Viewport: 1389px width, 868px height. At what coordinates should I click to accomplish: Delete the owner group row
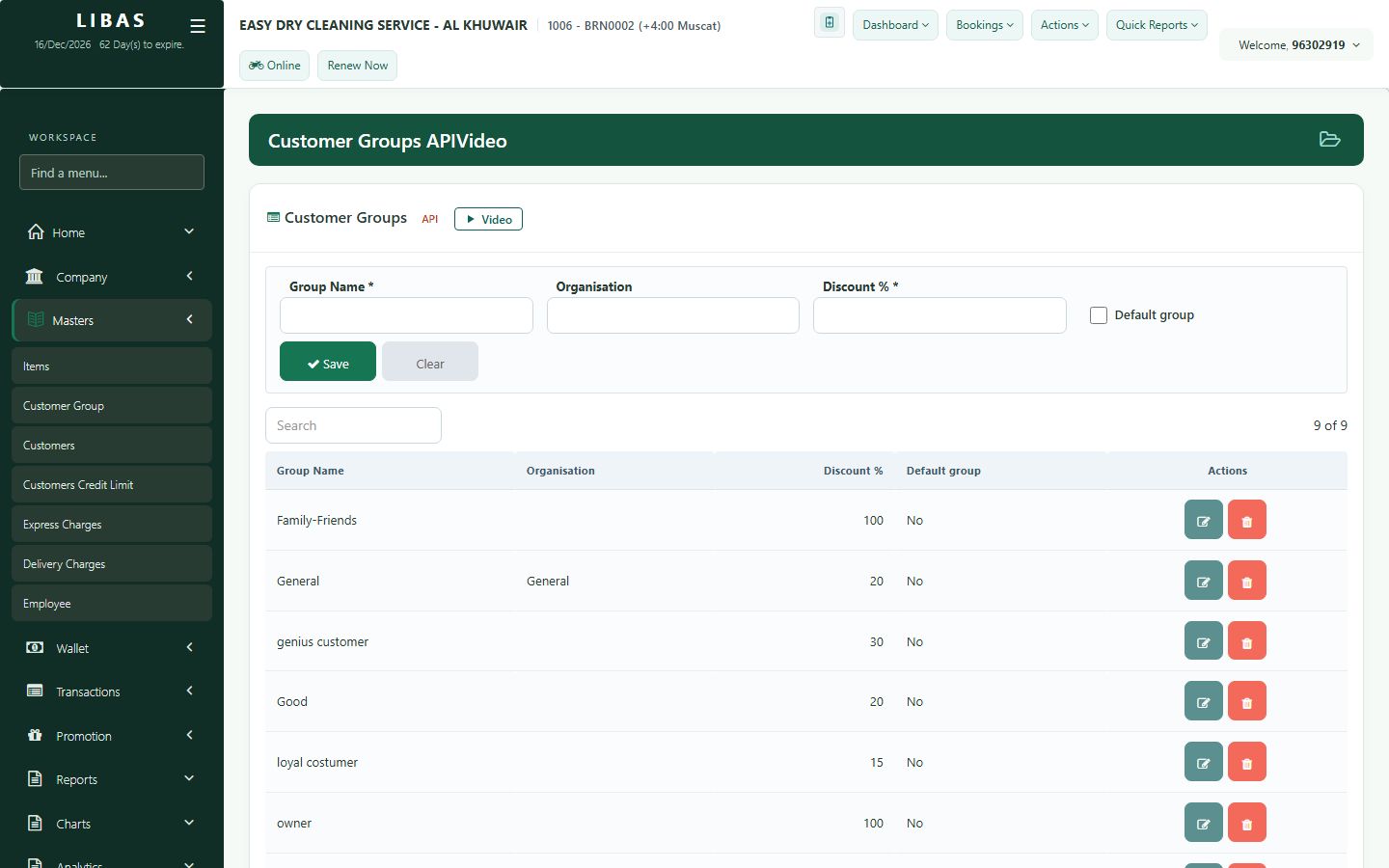(1246, 823)
